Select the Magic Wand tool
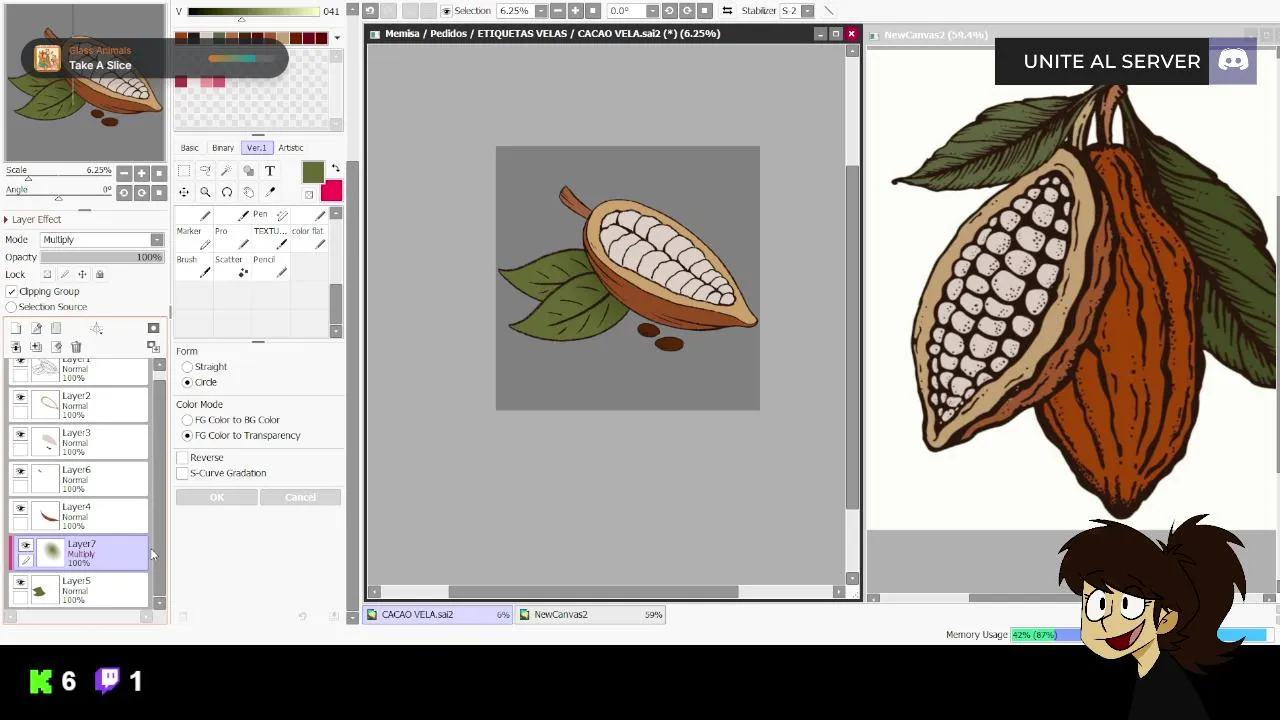Screen dimensions: 1280x720 coord(227,171)
